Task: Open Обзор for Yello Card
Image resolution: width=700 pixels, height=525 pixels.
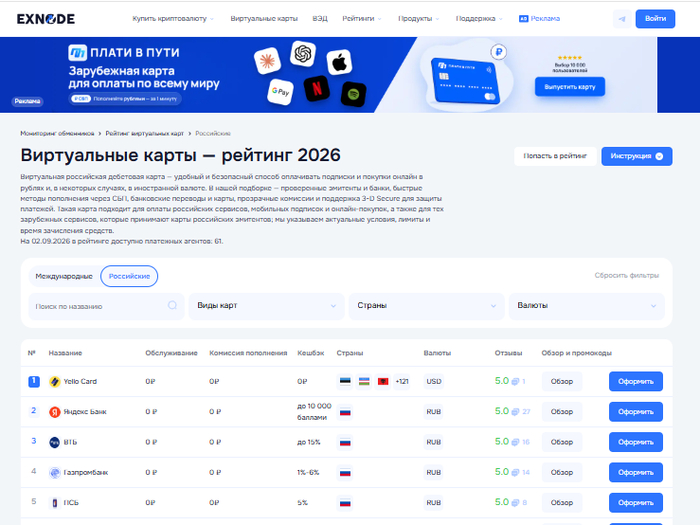Action: [x=562, y=382]
